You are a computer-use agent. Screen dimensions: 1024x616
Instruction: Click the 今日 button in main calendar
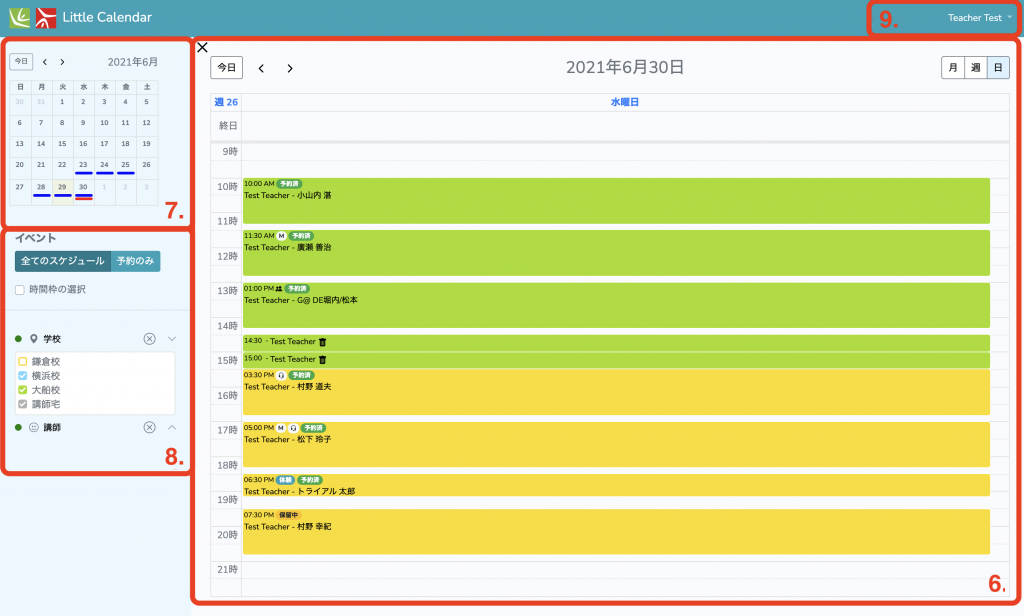click(226, 68)
